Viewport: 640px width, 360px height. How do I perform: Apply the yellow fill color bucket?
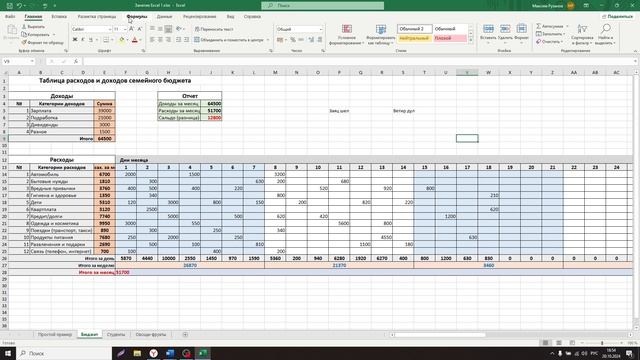click(x=121, y=40)
